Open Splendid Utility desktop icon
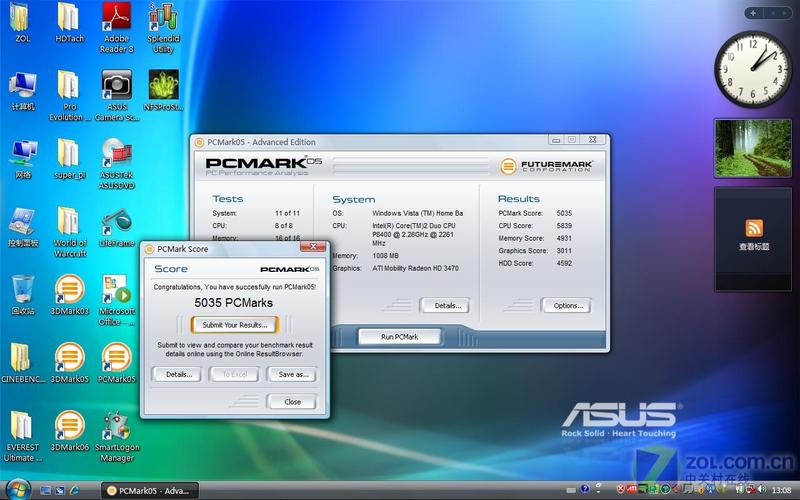The height and width of the screenshot is (500, 800). 163,27
